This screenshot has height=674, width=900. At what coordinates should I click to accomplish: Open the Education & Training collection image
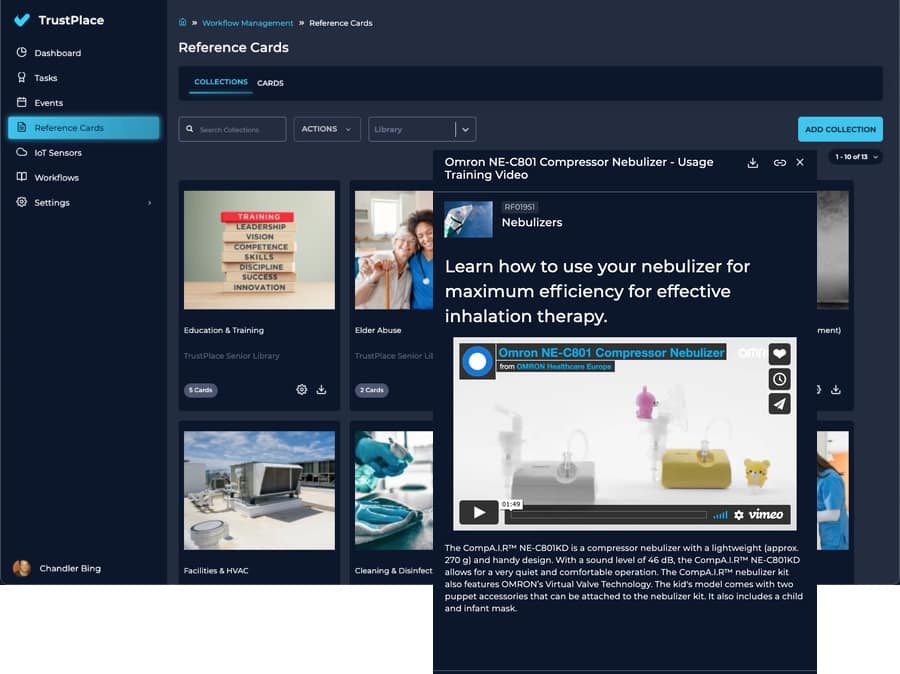pos(259,250)
